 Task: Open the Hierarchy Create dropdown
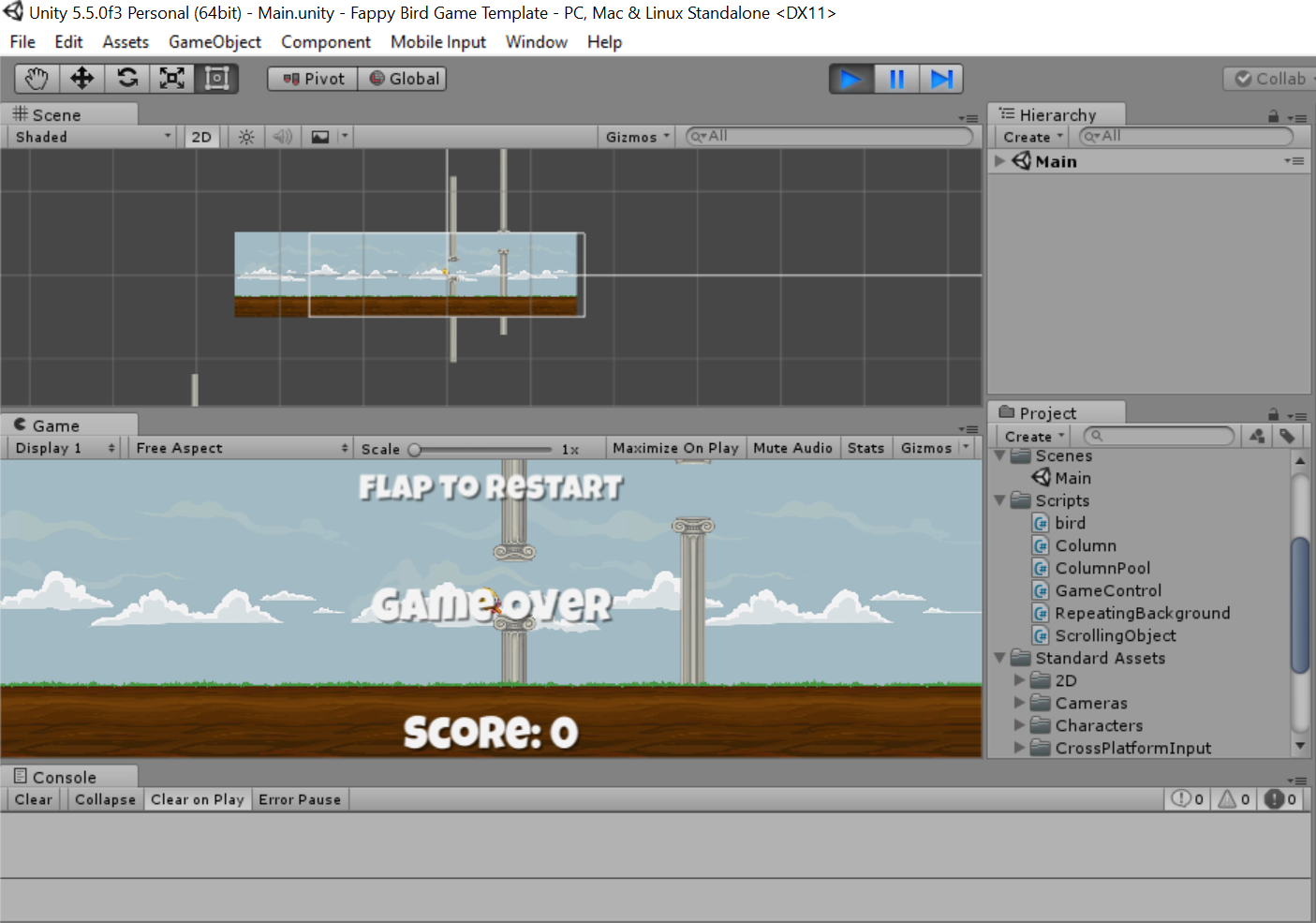point(1033,137)
